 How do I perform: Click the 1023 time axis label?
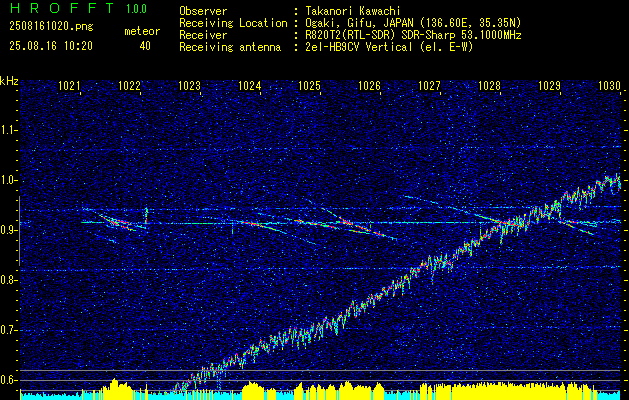(189, 85)
